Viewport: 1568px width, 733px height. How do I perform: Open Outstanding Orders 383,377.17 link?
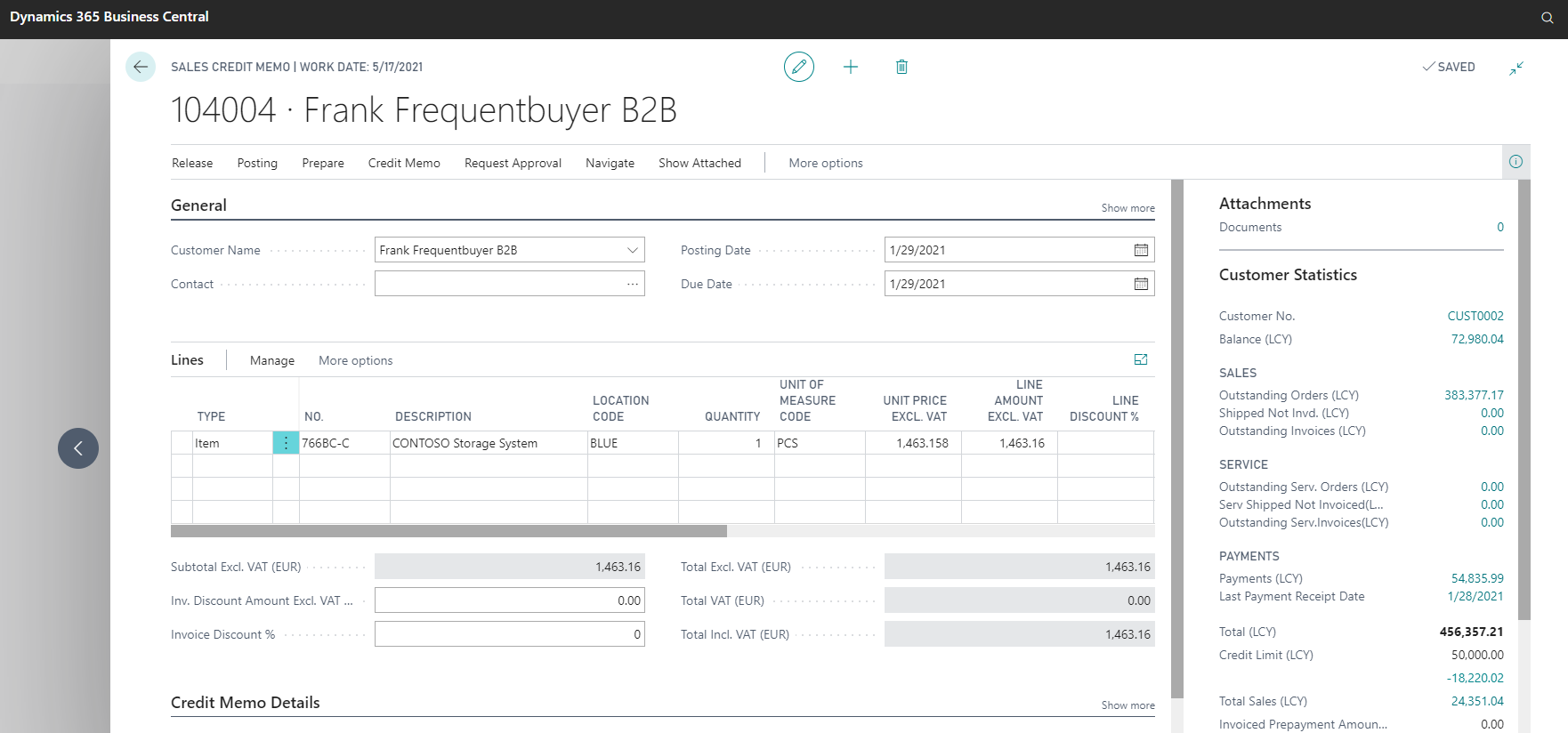(x=1474, y=395)
